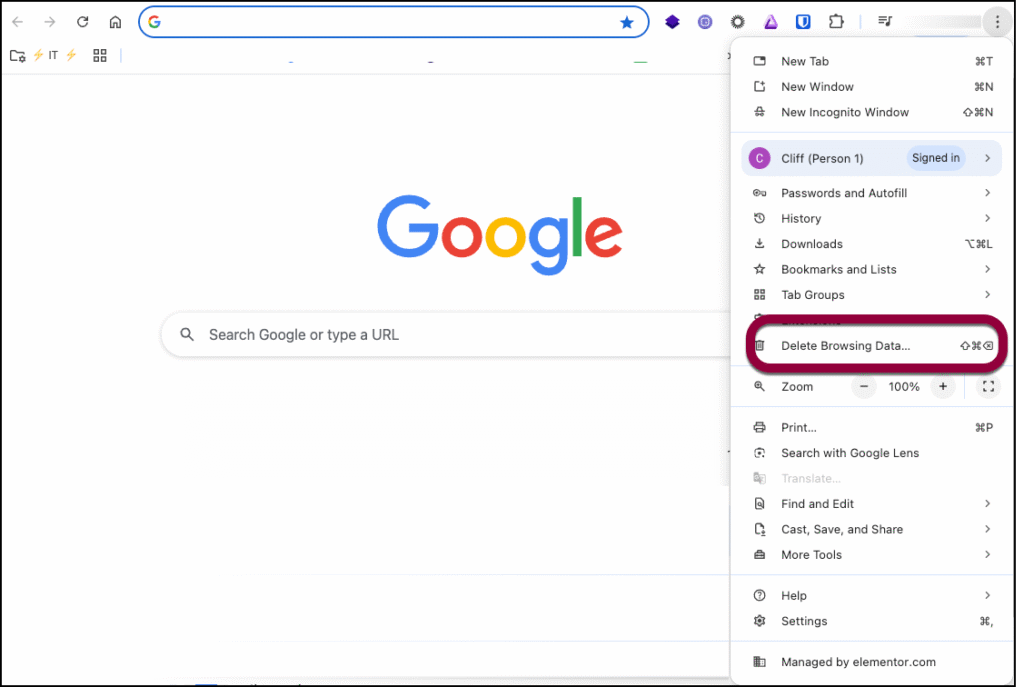Screen dimensions: 1024x687
Task: Go to the home page icon
Action: click(115, 22)
